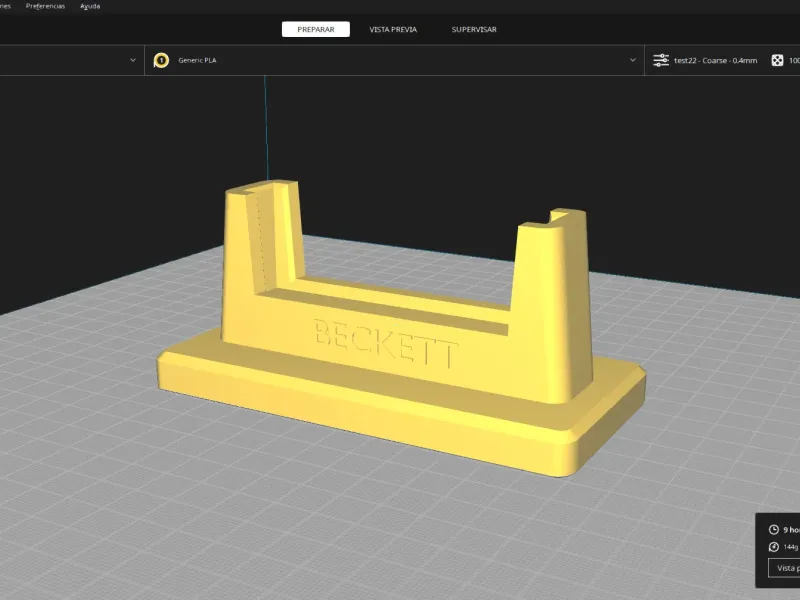Expand the printer selector chevron
Viewport: 800px width, 600px height.
point(133,60)
